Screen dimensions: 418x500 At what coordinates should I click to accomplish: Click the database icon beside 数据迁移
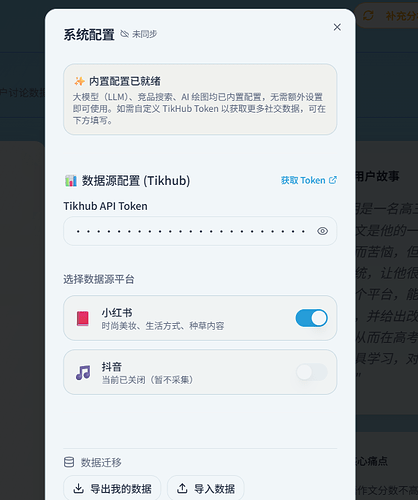[x=69, y=462]
